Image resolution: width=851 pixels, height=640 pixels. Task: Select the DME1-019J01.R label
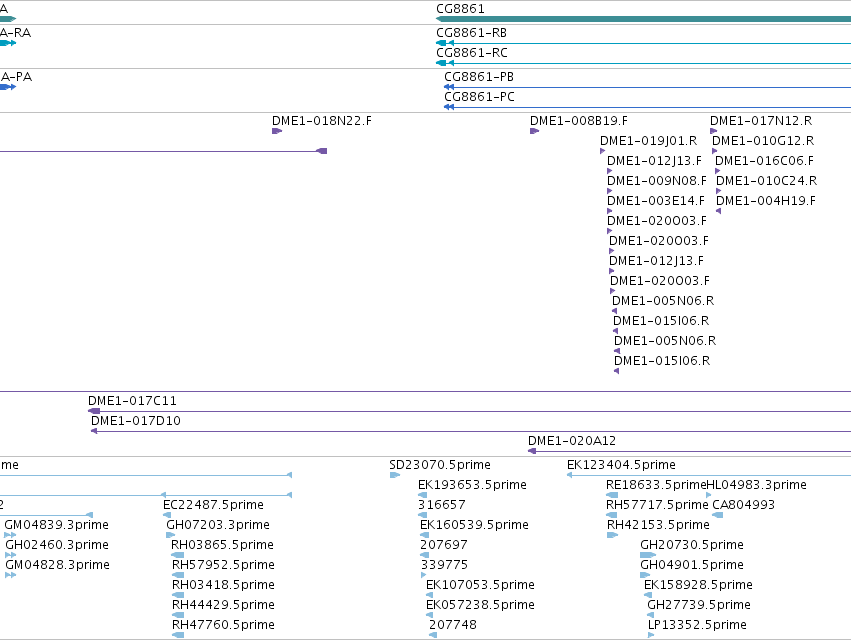649,141
